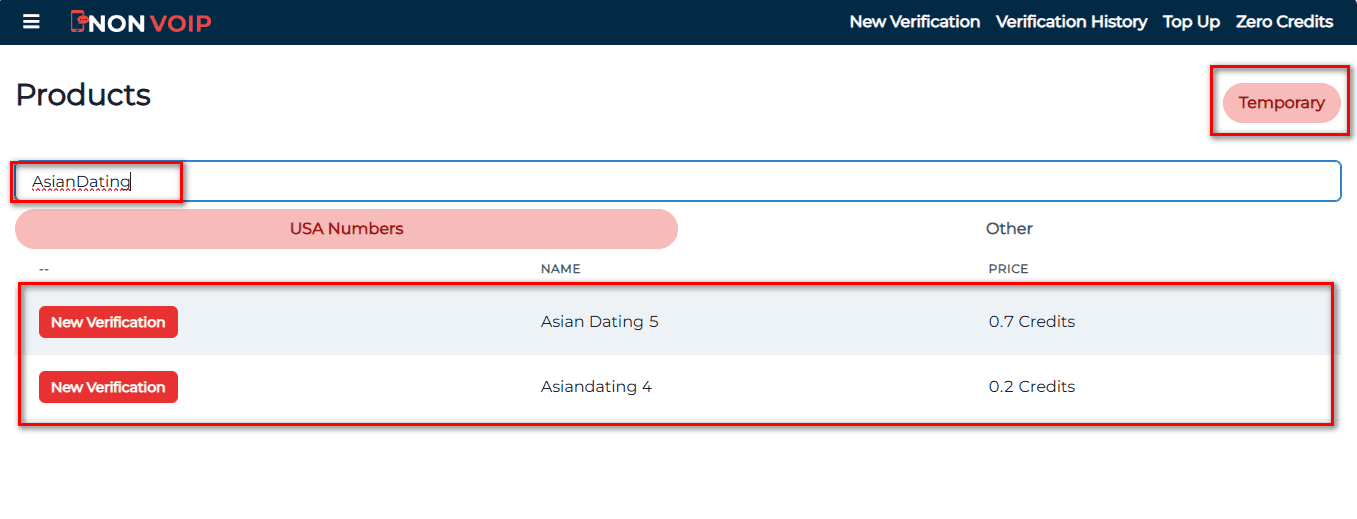Toggle the Temporary pill button
Image resolution: width=1357 pixels, height=519 pixels.
click(1281, 103)
